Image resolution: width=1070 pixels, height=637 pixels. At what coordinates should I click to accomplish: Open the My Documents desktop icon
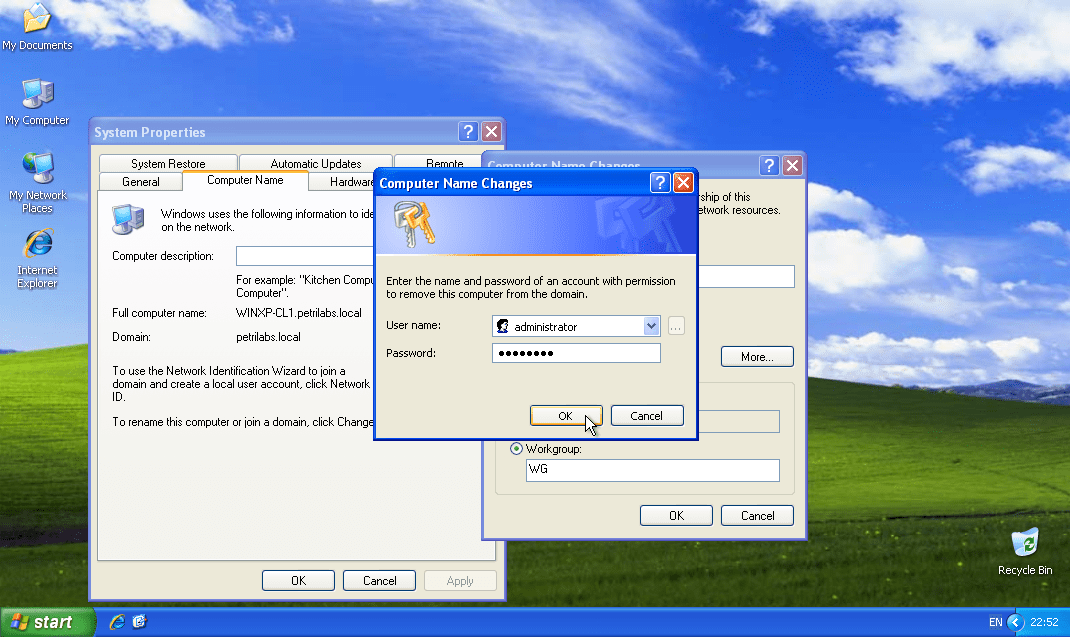[x=37, y=26]
